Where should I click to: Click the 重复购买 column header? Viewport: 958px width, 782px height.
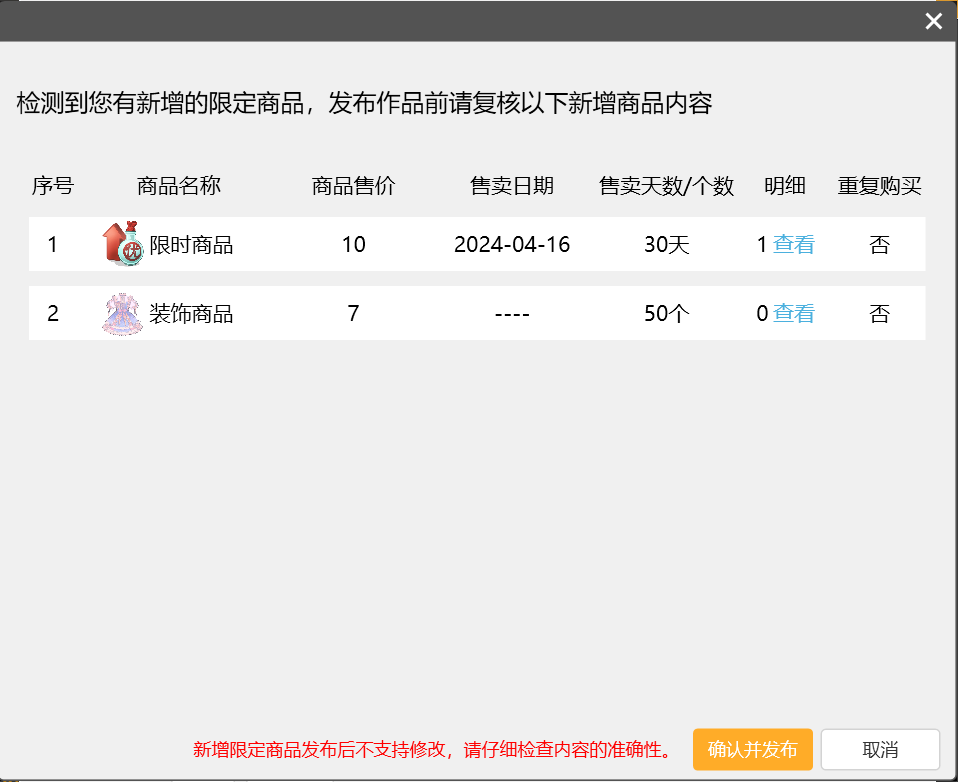pyautogui.click(x=879, y=185)
